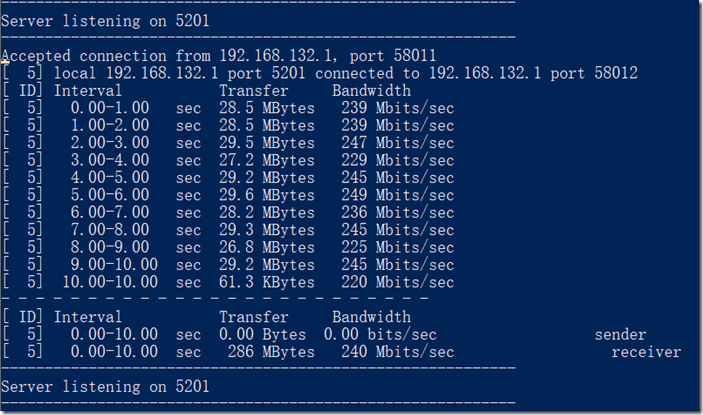The image size is (703, 415).
Task: Click the 26.8 MBytes transfer value
Action: point(266,248)
